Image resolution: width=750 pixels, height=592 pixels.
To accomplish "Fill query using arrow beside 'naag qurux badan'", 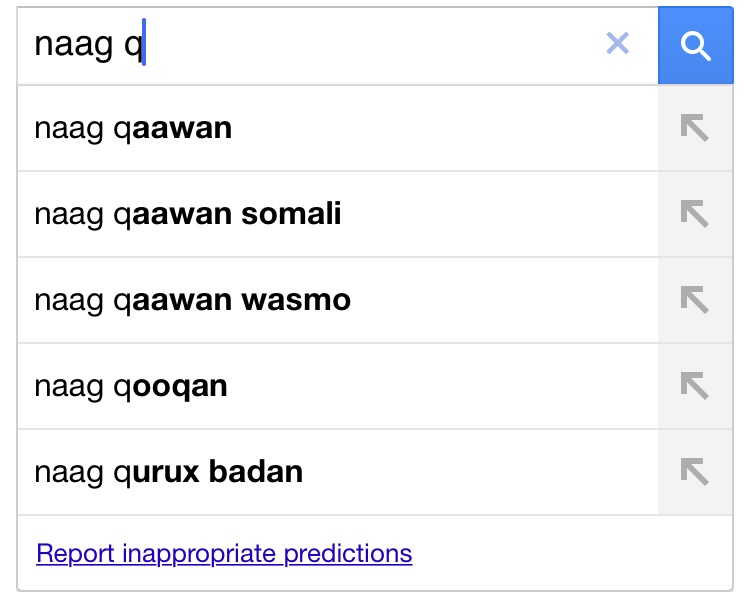I will [695, 472].
